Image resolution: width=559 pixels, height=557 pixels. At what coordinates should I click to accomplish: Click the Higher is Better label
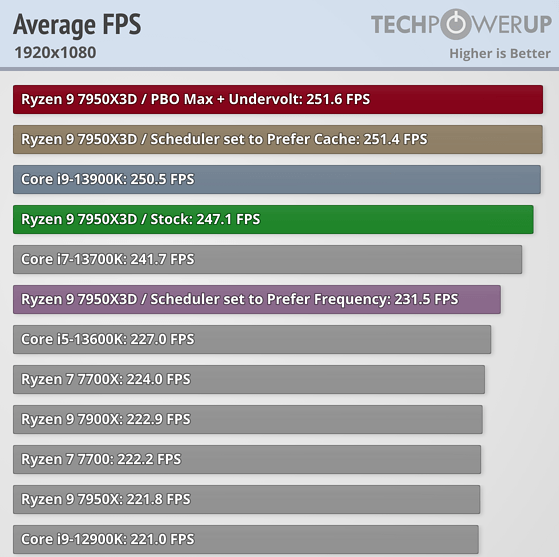click(x=500, y=53)
